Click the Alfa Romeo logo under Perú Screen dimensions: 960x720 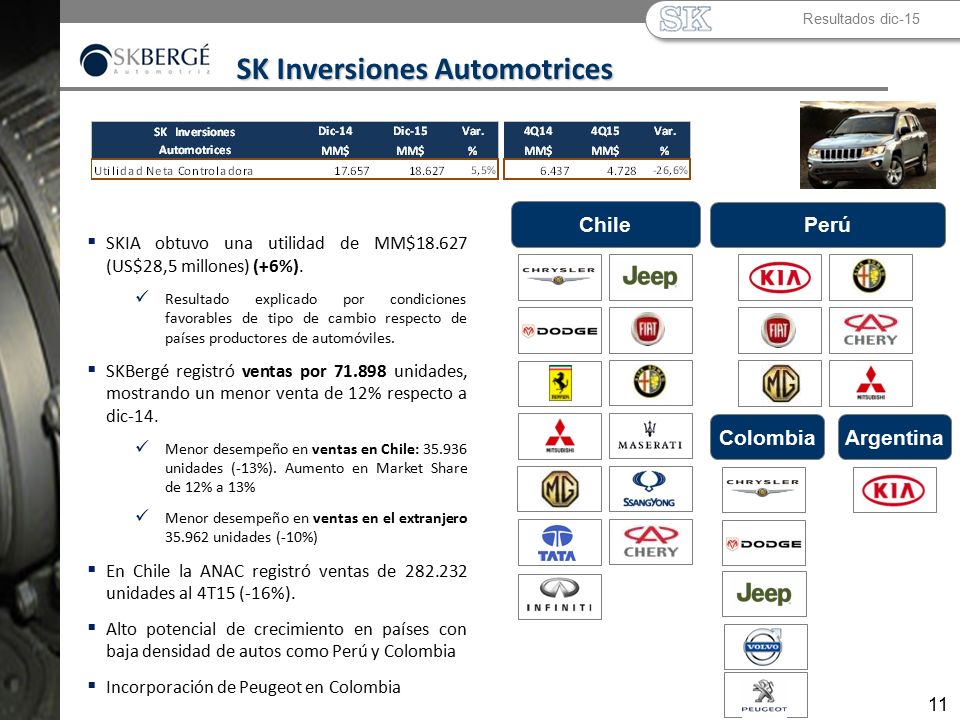pos(871,277)
